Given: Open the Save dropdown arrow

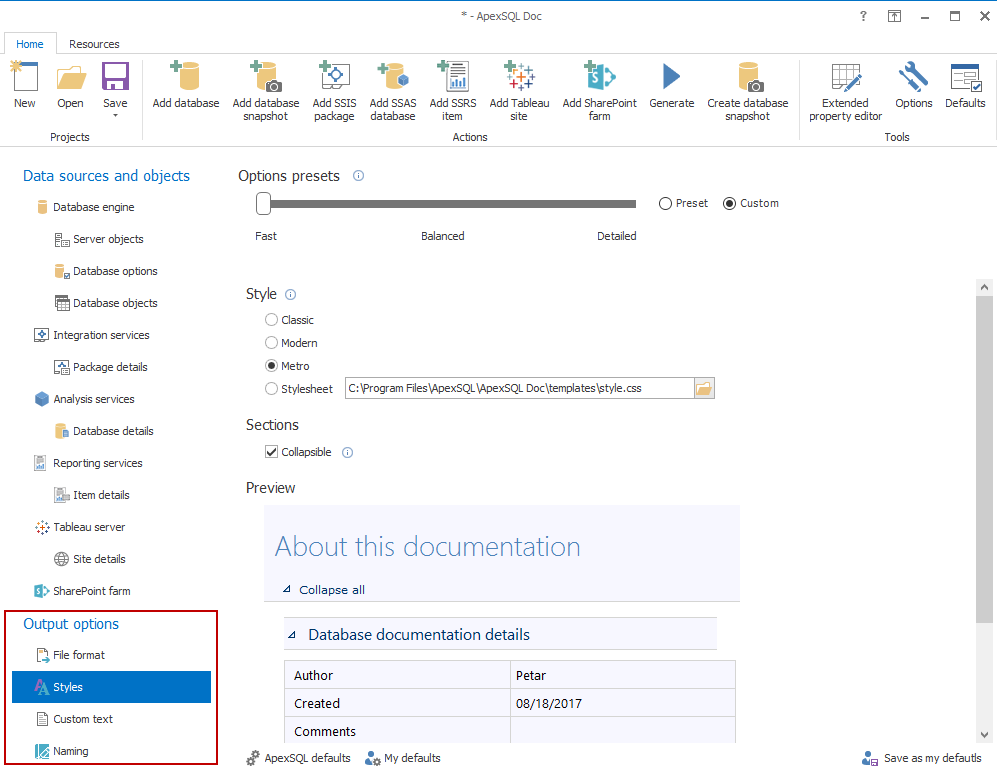Looking at the screenshot, I should point(115,116).
